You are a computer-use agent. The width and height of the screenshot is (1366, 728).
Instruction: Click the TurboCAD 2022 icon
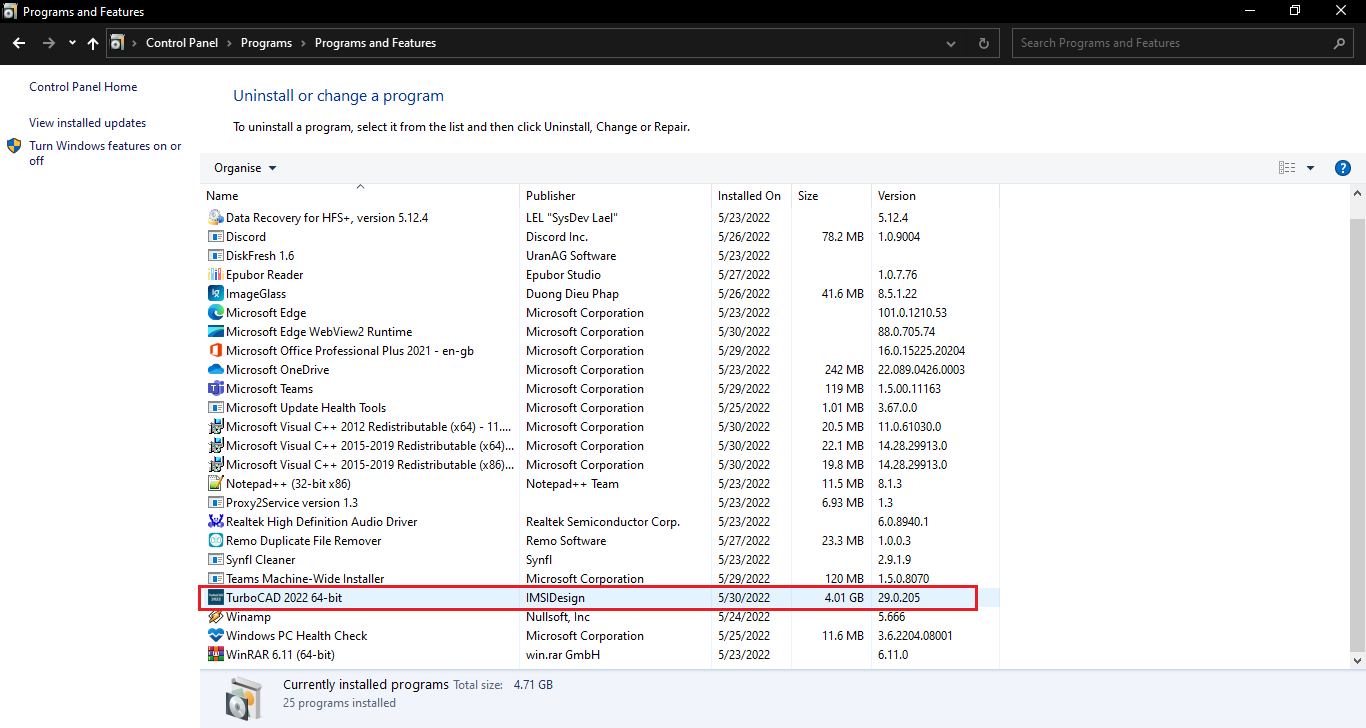(x=215, y=598)
